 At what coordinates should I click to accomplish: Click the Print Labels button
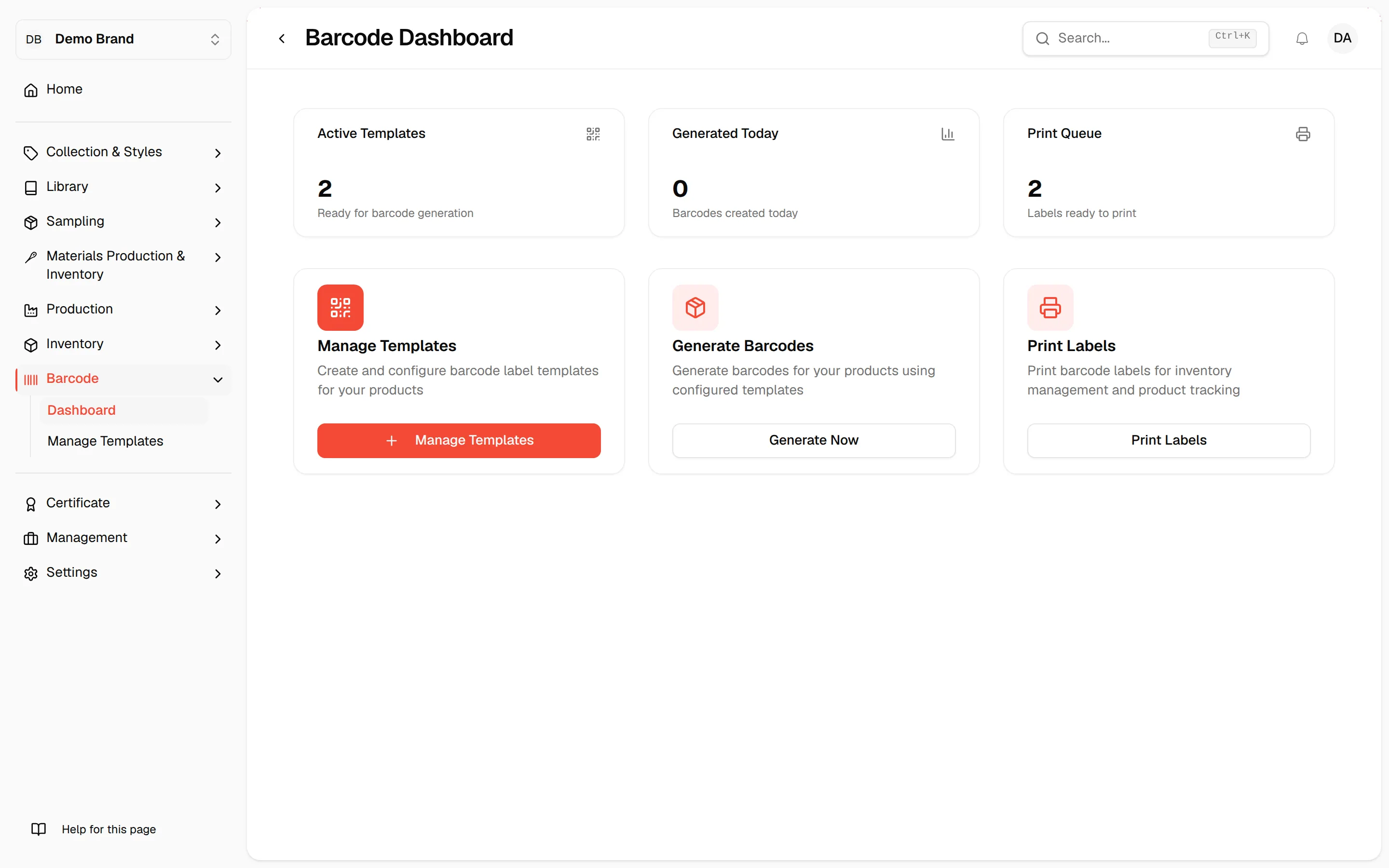pyautogui.click(x=1168, y=440)
